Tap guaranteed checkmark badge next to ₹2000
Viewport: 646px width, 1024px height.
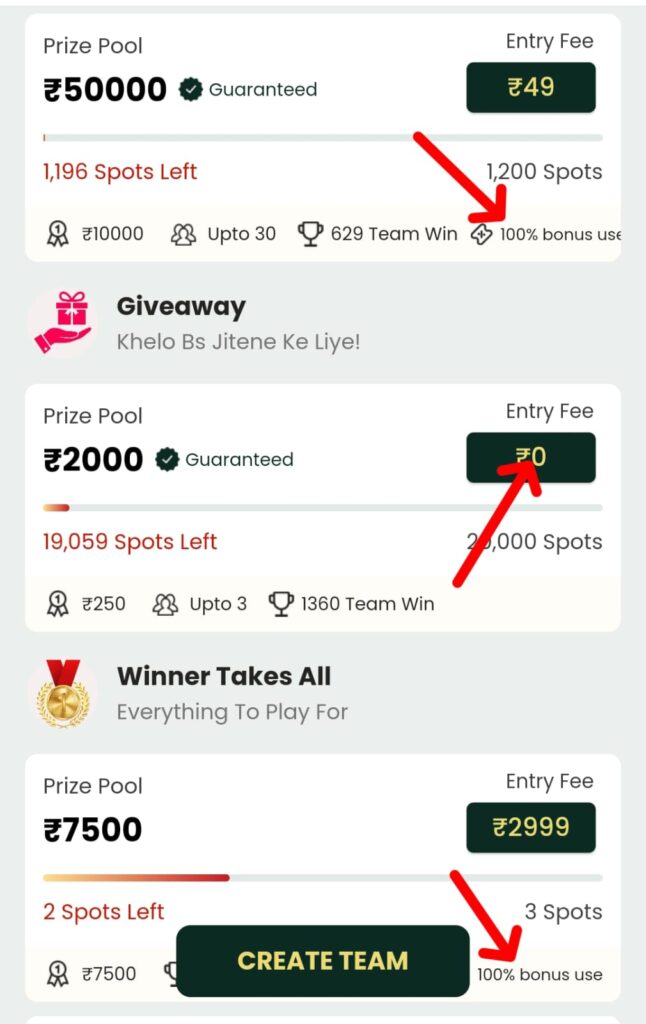(x=167, y=460)
